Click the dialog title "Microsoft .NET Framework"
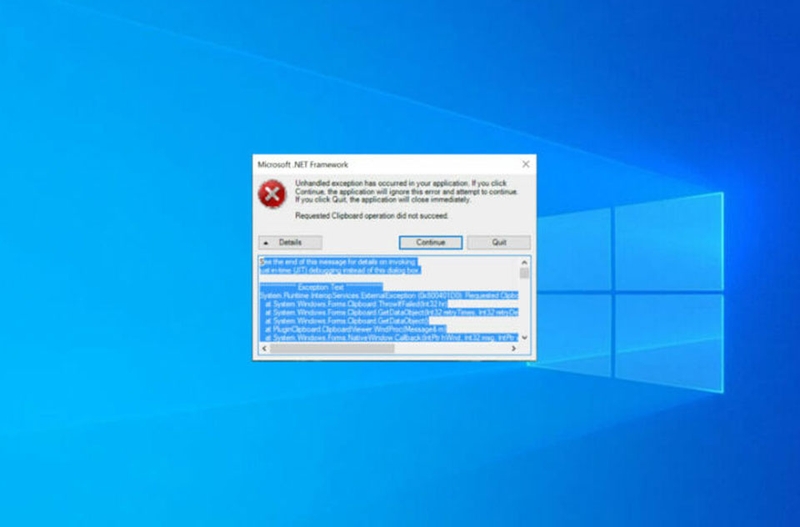This screenshot has height=527, width=800. point(303,164)
